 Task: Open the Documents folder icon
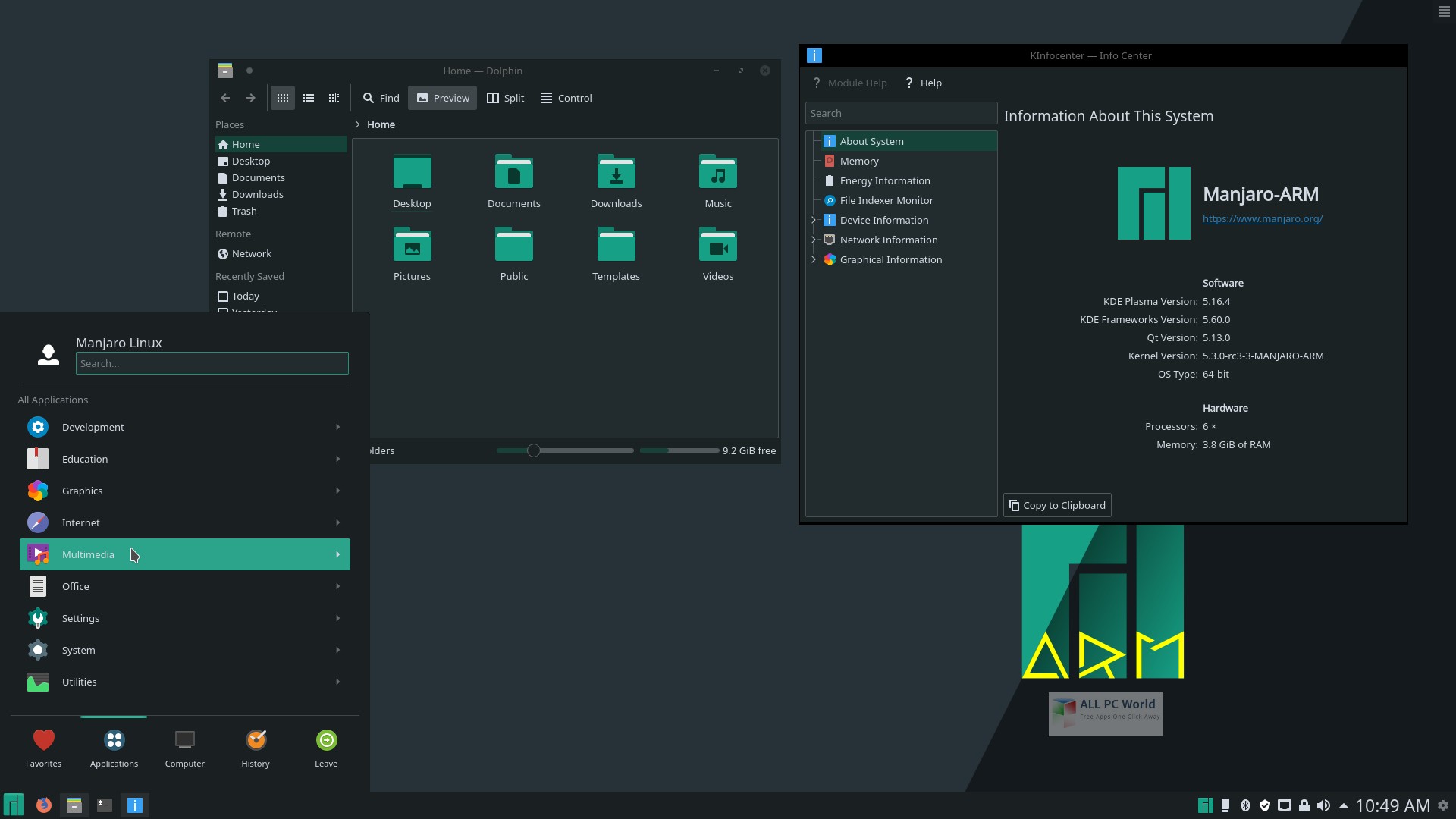(513, 182)
